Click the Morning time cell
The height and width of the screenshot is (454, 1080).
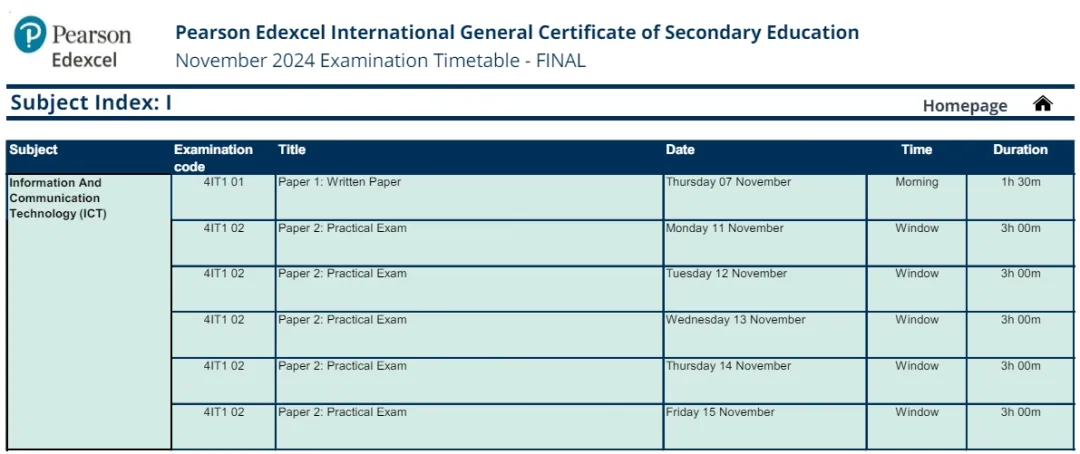coord(917,197)
